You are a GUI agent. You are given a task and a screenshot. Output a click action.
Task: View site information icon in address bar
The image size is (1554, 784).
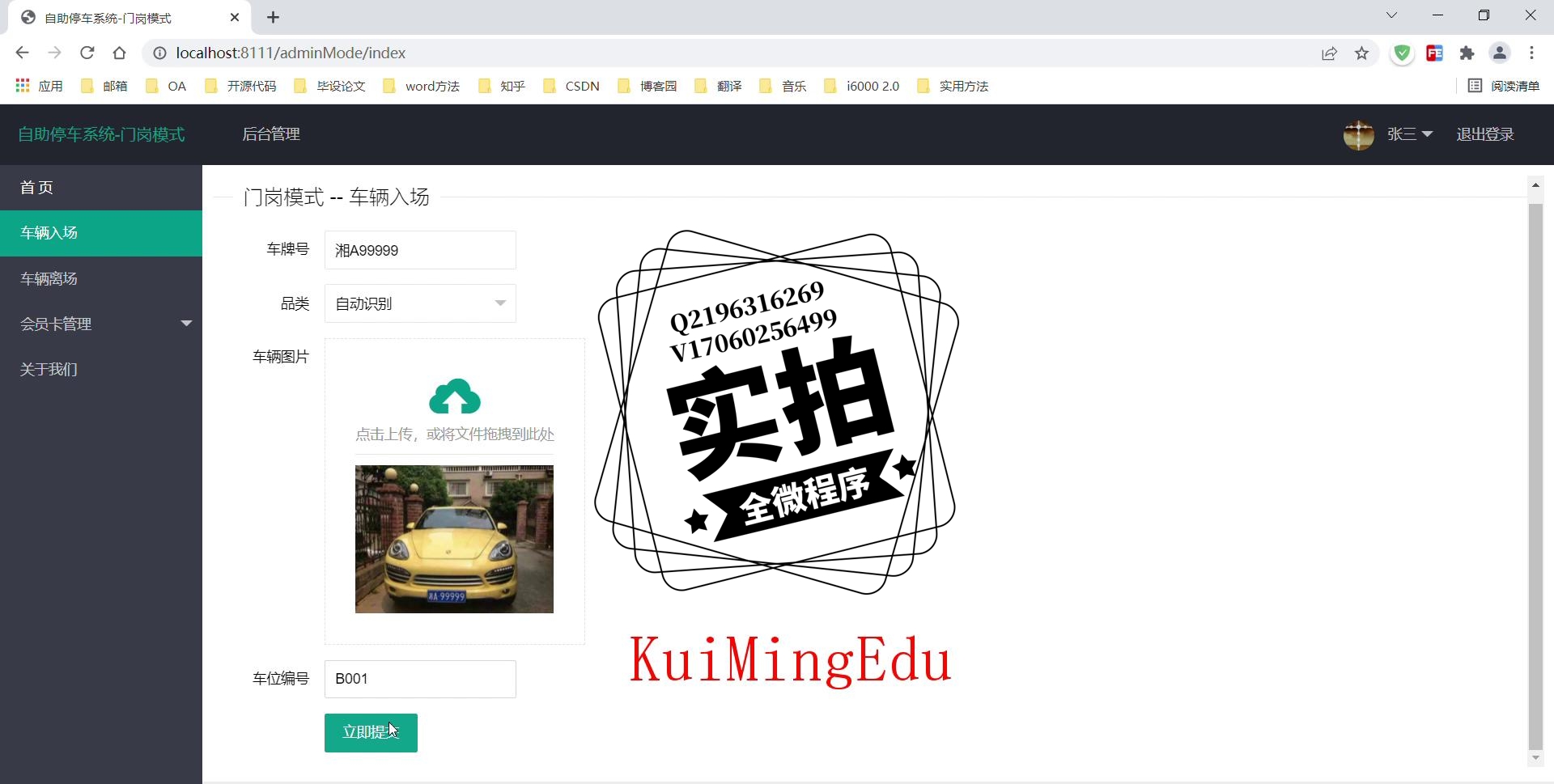coord(160,53)
